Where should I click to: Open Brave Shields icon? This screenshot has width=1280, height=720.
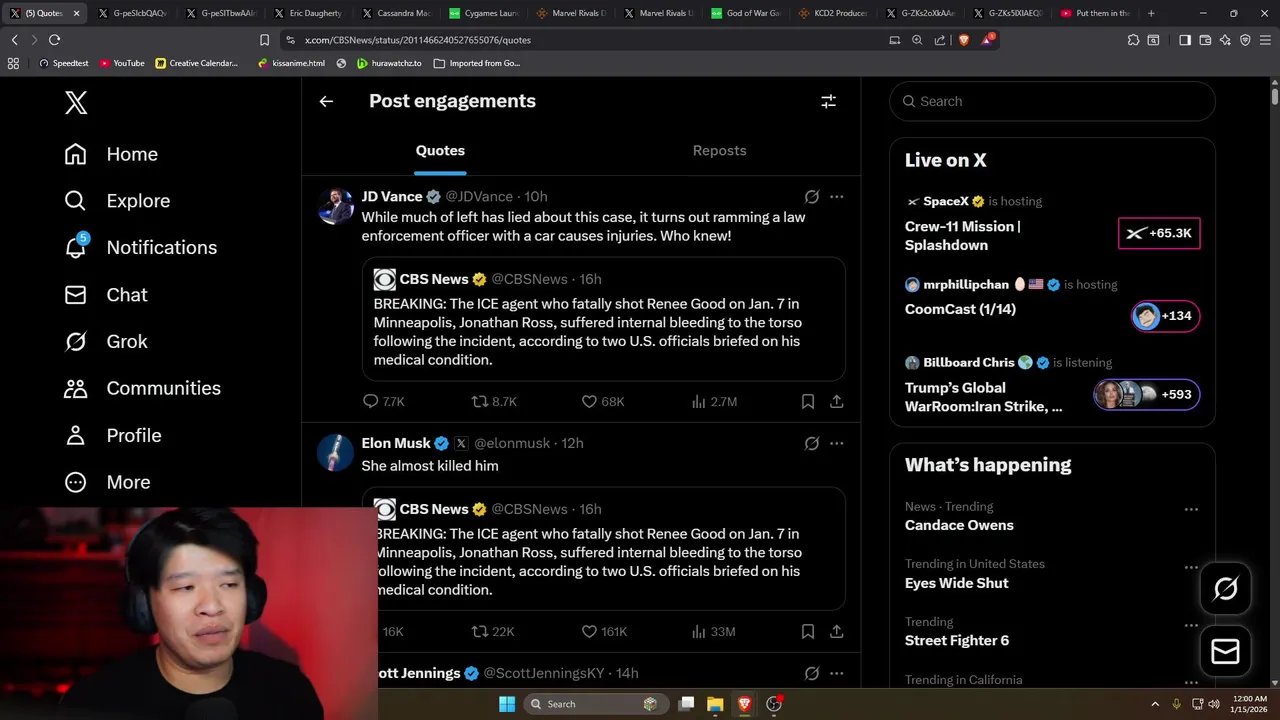click(x=964, y=40)
